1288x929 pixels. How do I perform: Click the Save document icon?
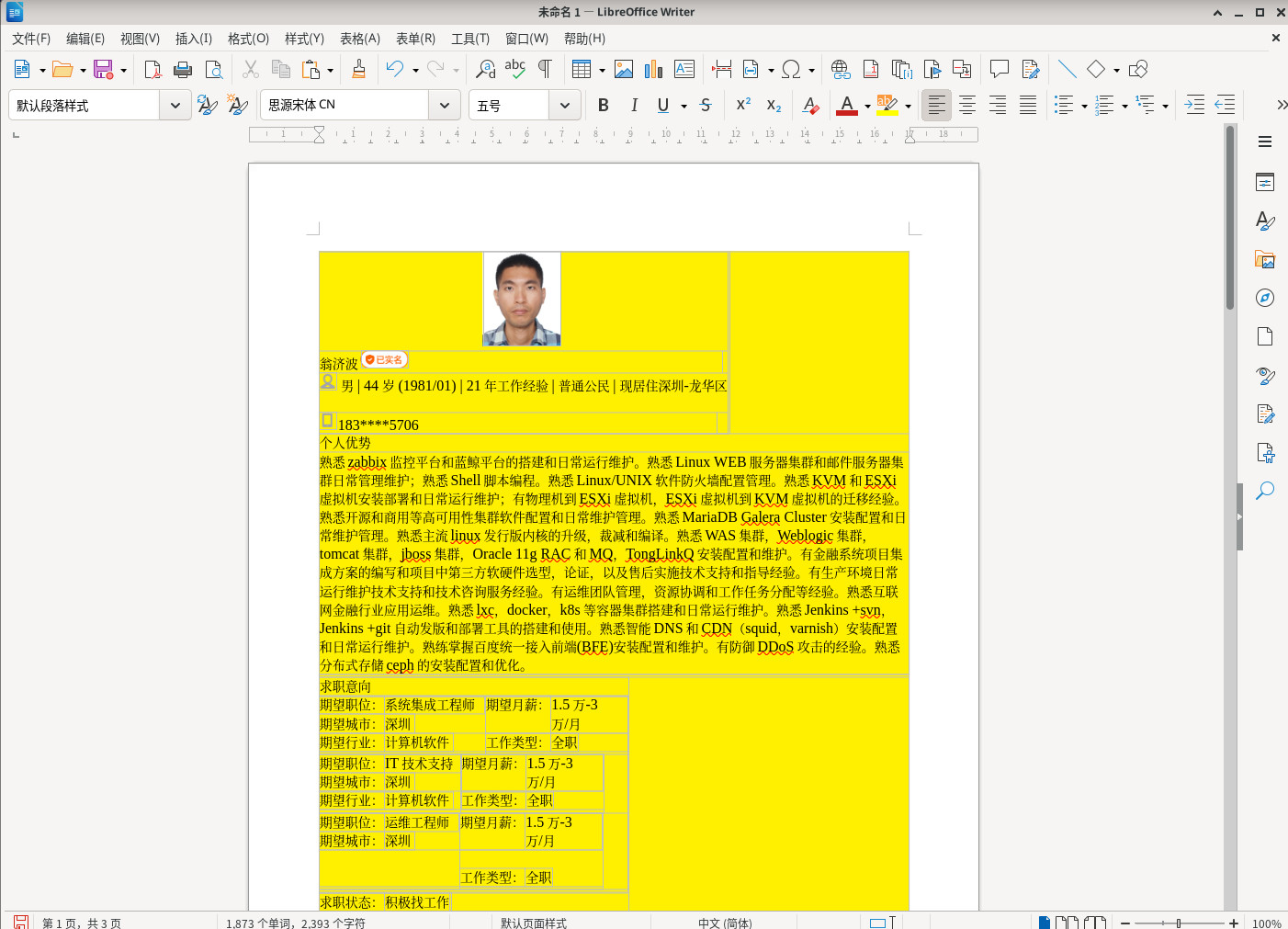(x=103, y=70)
